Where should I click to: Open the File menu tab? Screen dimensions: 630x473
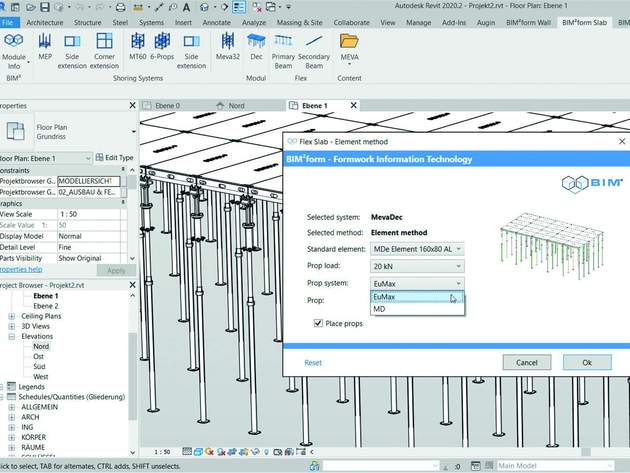(8, 23)
